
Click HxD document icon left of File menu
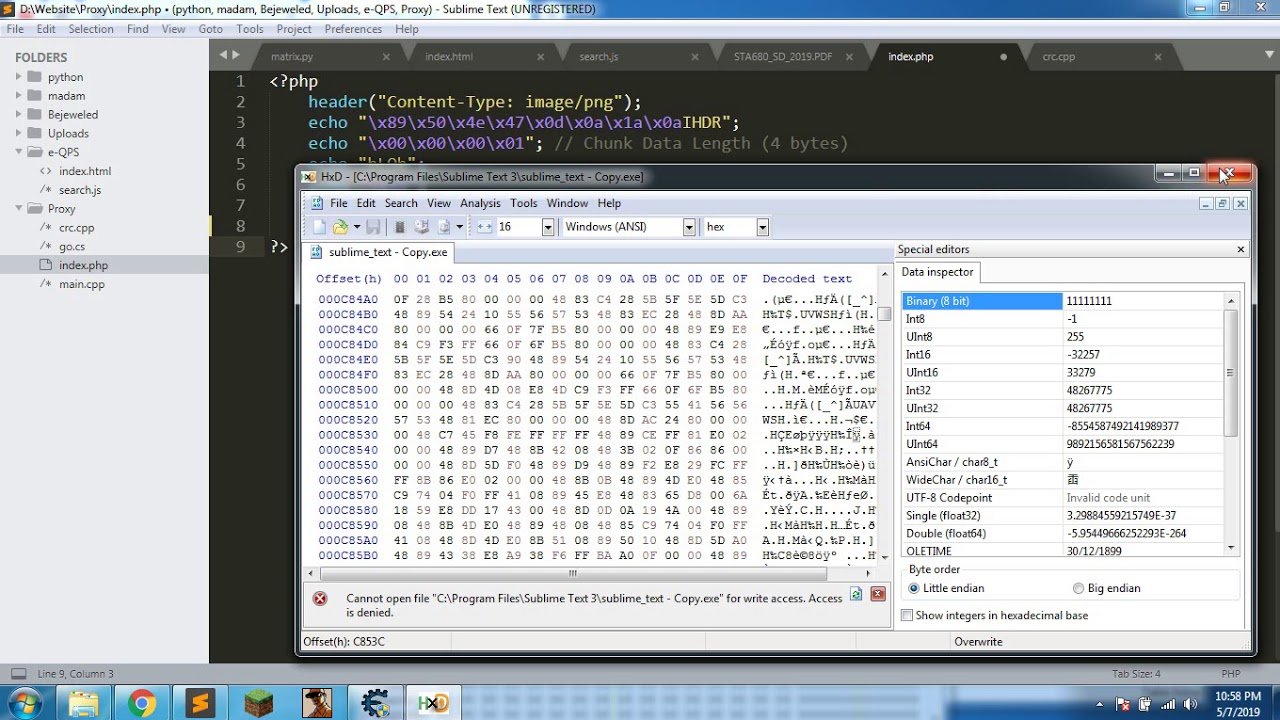click(x=317, y=203)
